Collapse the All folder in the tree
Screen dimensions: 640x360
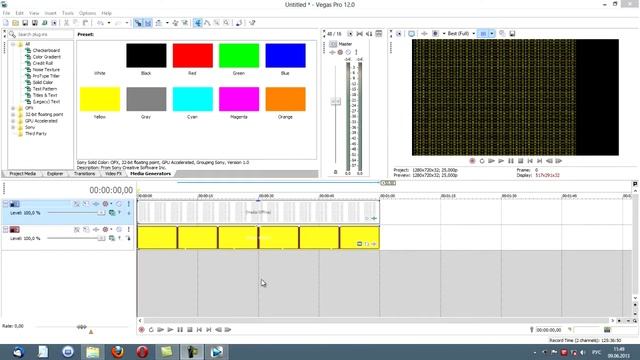pos(13,44)
